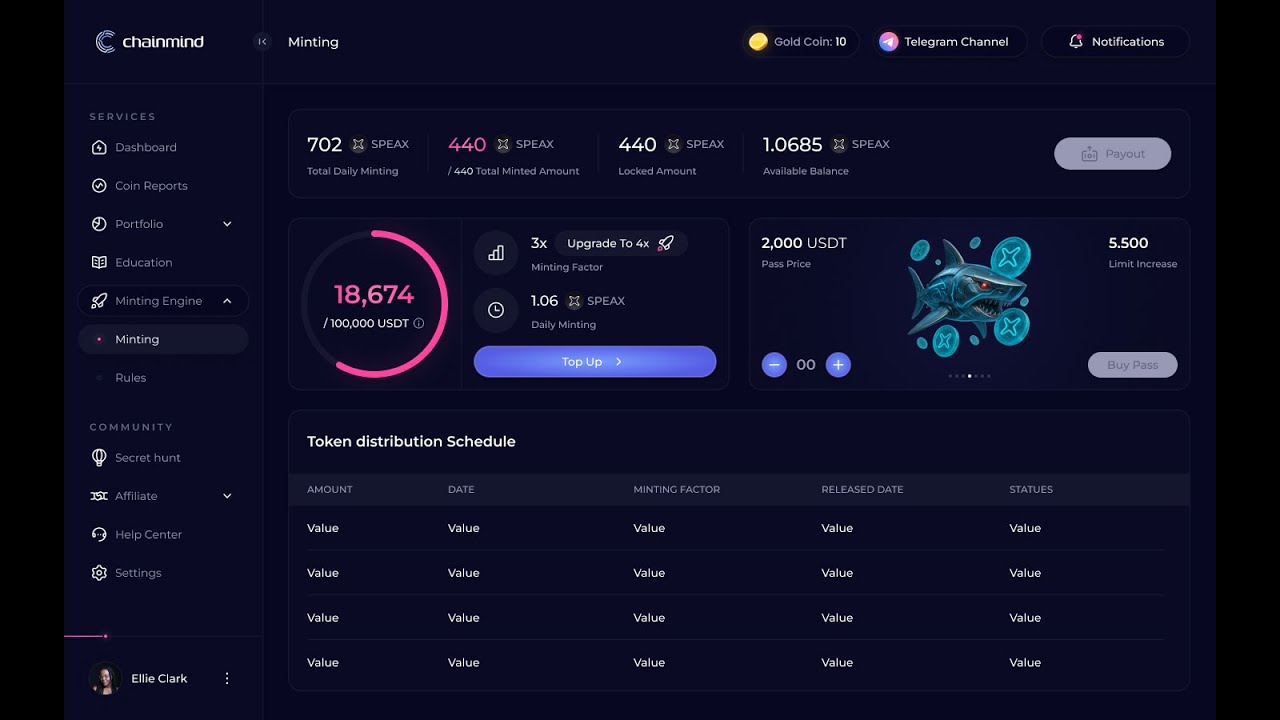Screen dimensions: 1280x720
Task: Click the STATUES column header
Action: tap(1031, 490)
